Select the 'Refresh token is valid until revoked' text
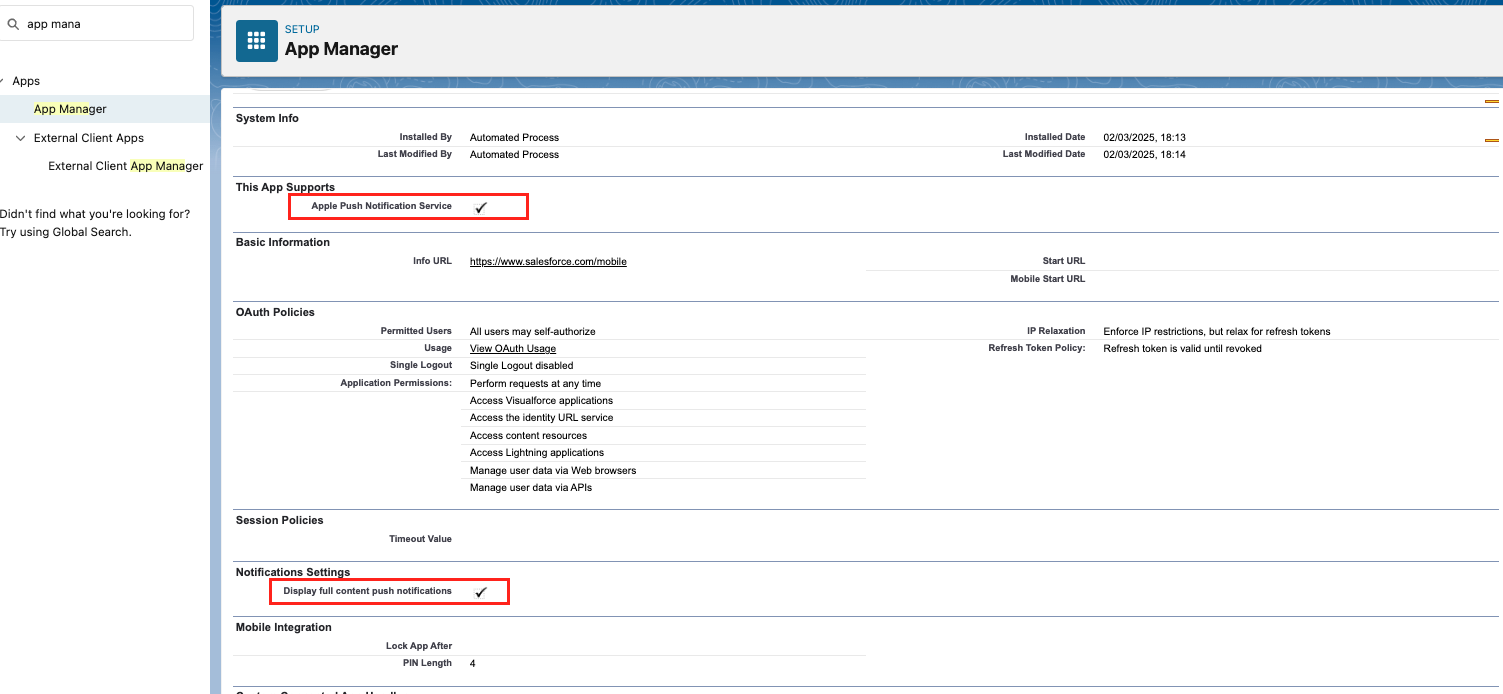The height and width of the screenshot is (694, 1503). point(1182,349)
